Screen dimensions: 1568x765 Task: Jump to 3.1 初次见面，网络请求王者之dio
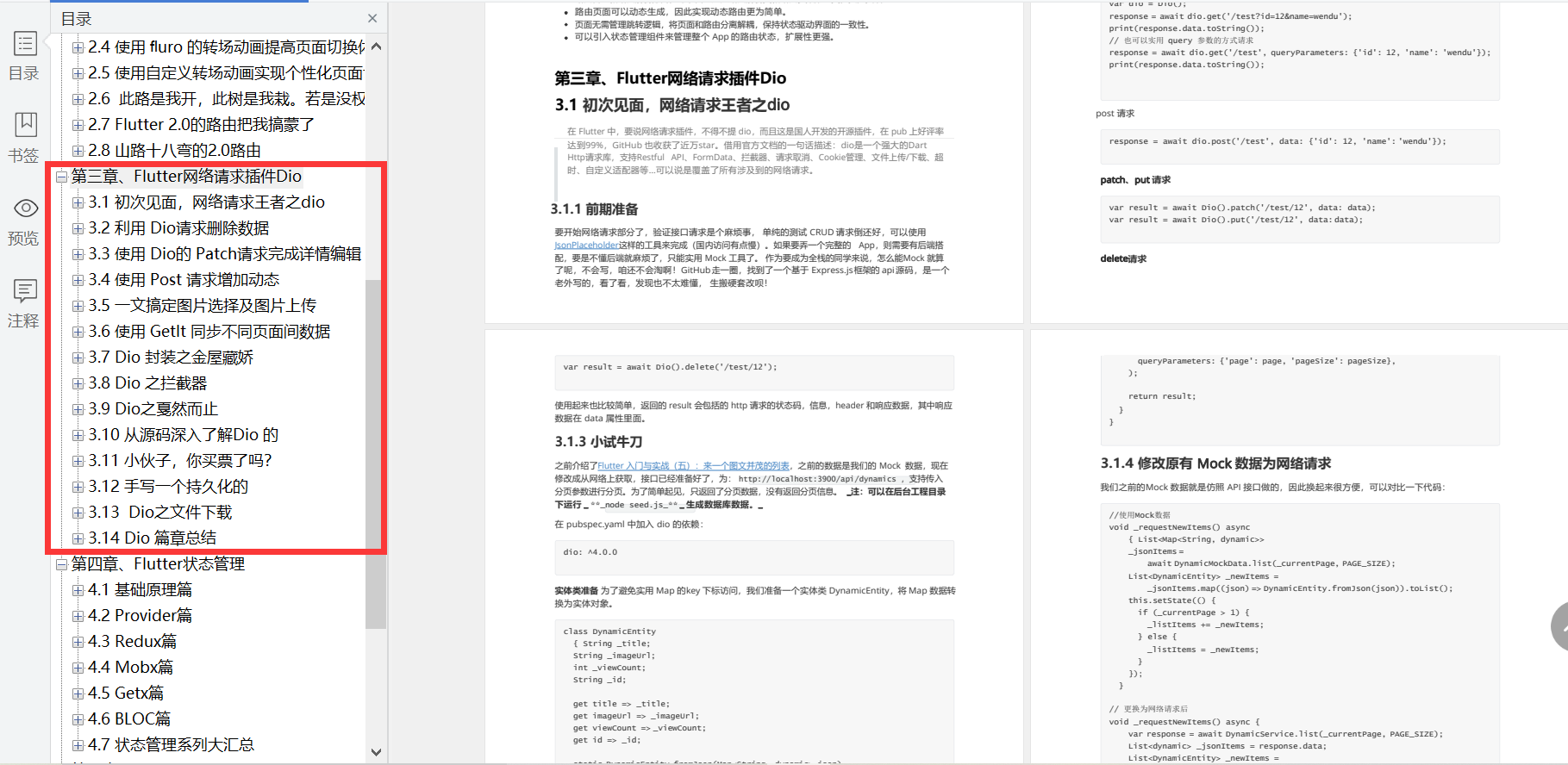[x=207, y=202]
